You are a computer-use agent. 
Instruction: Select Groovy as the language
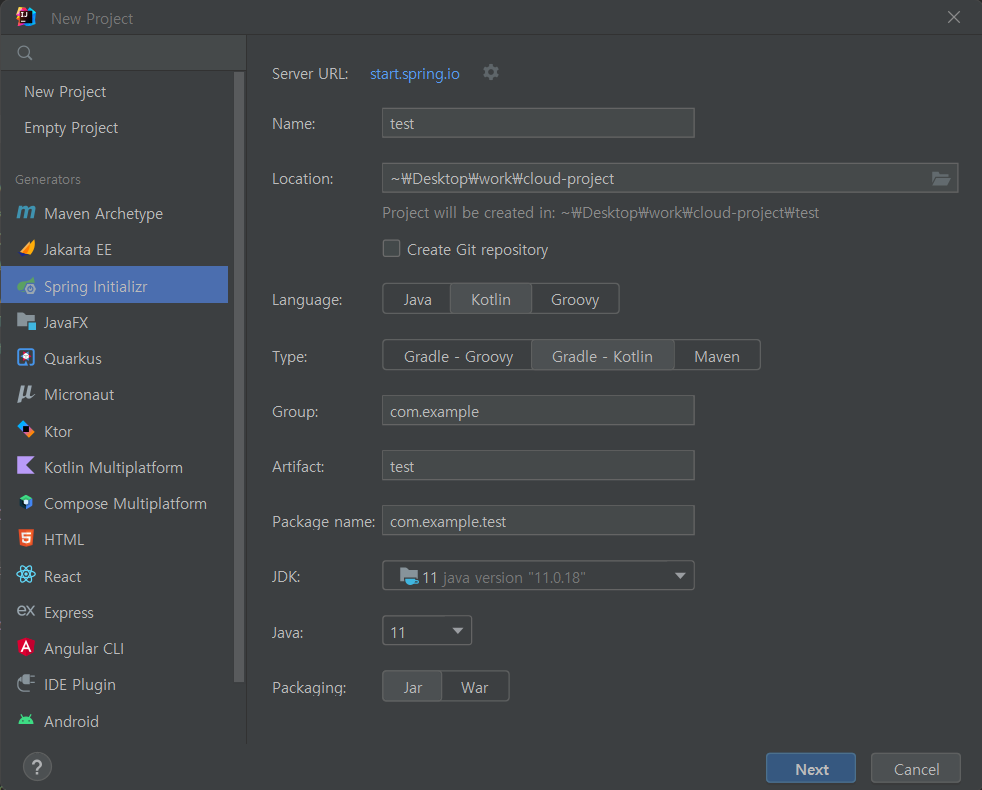pos(575,299)
